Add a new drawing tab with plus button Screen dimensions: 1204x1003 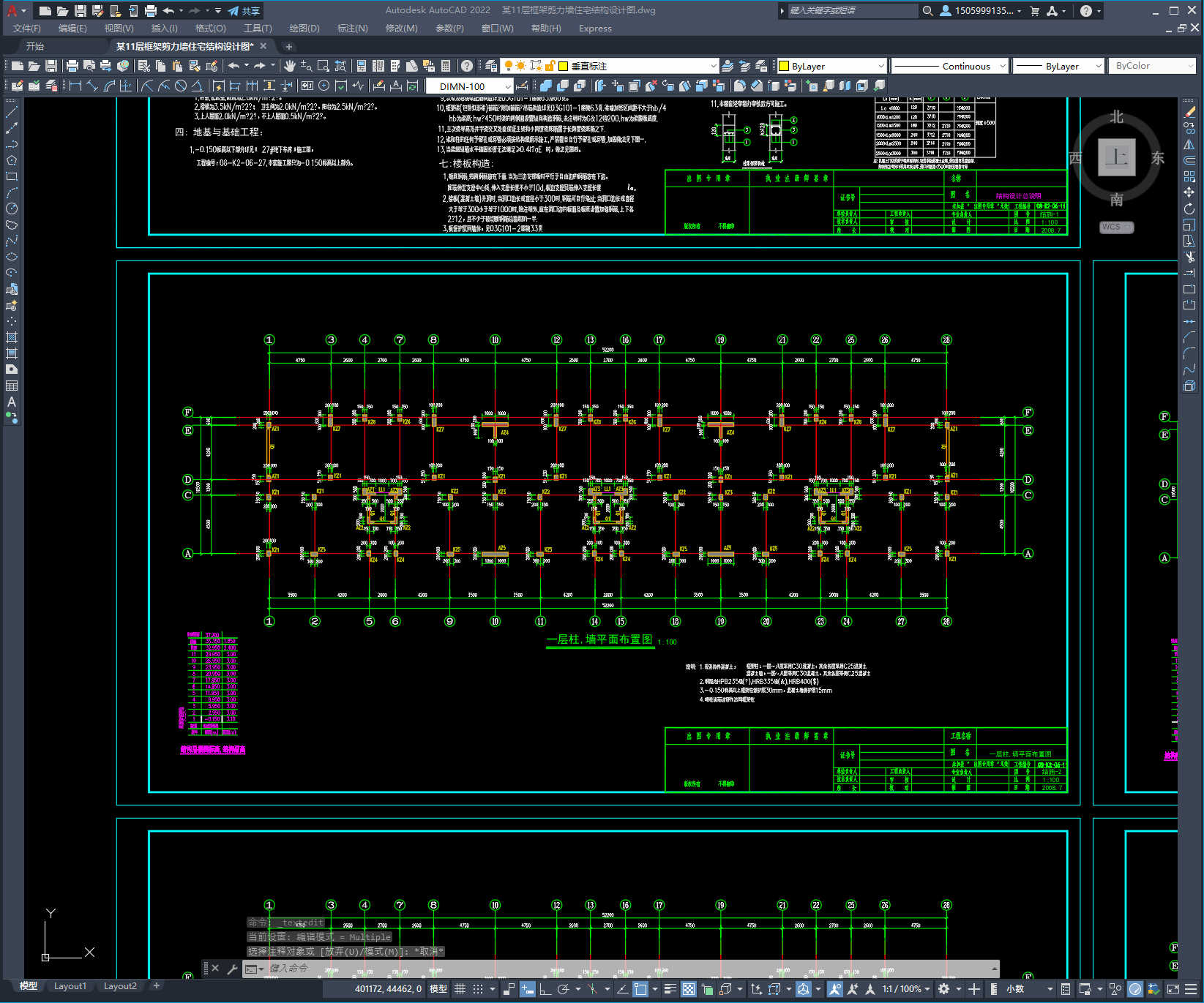(289, 46)
